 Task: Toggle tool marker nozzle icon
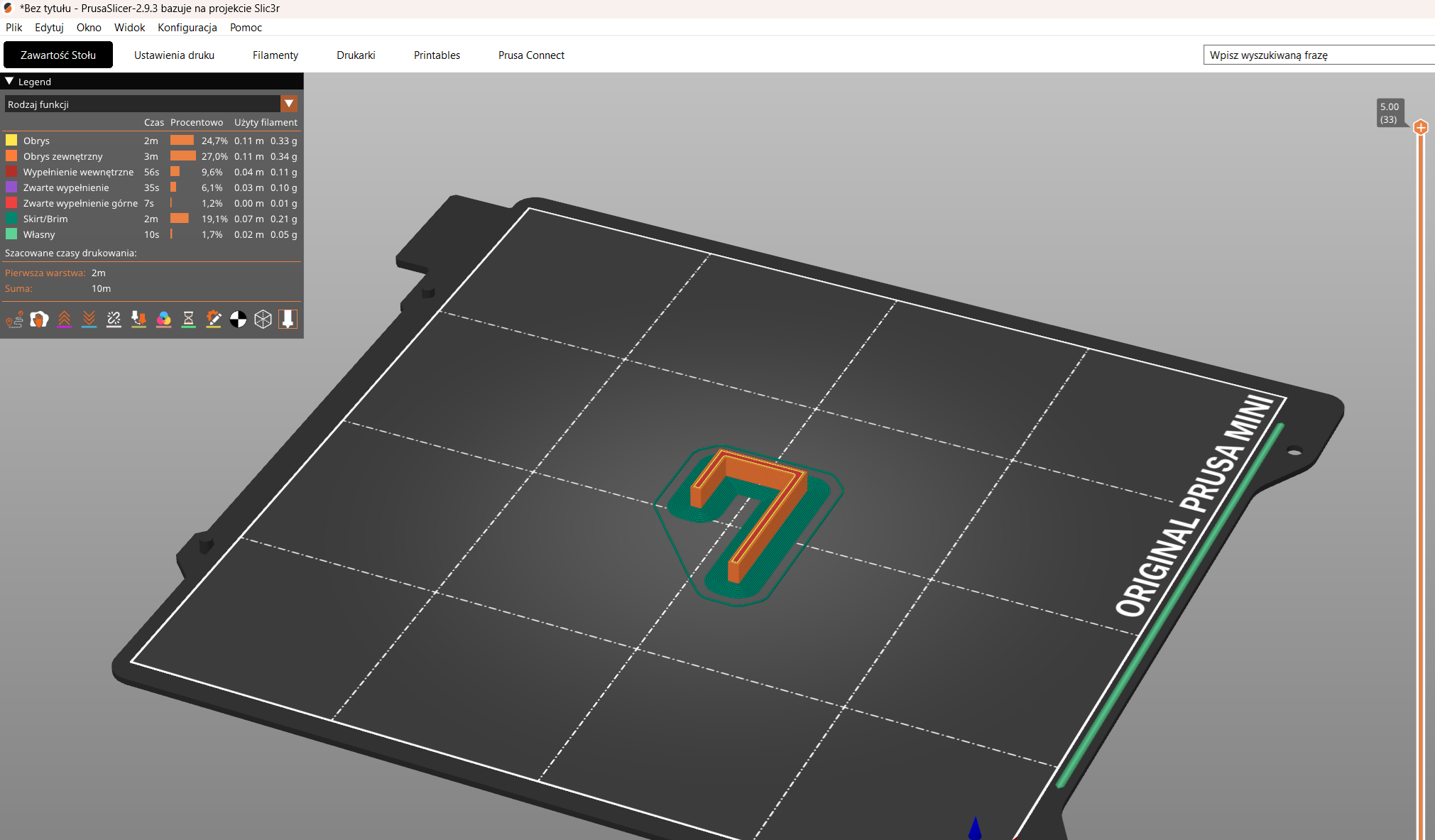pyautogui.click(x=288, y=320)
